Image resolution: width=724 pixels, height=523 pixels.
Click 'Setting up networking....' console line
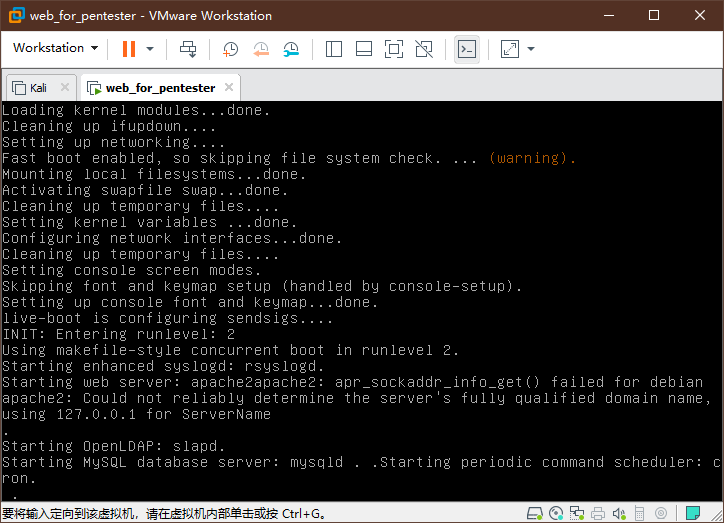tap(114, 142)
